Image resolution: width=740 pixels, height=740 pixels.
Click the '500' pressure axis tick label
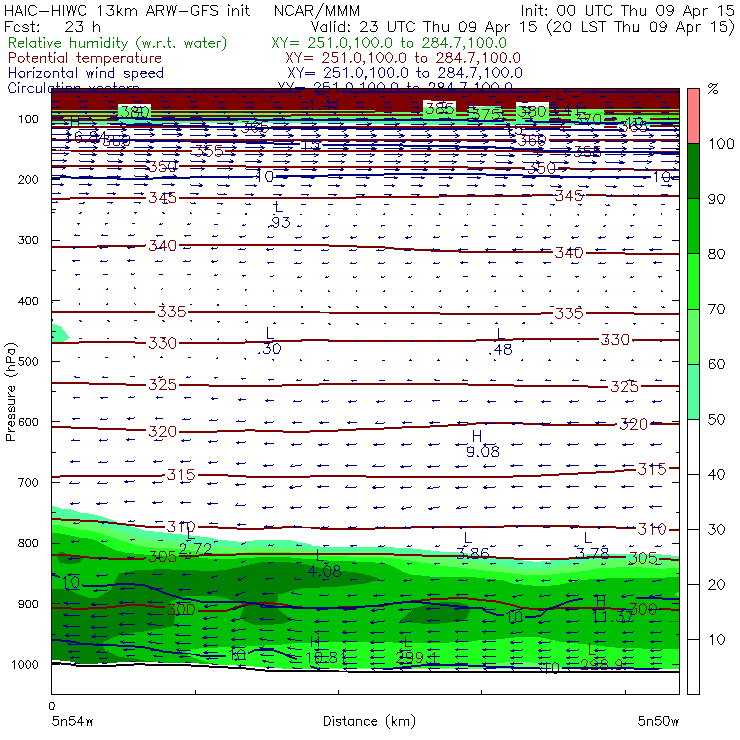(x=28, y=362)
